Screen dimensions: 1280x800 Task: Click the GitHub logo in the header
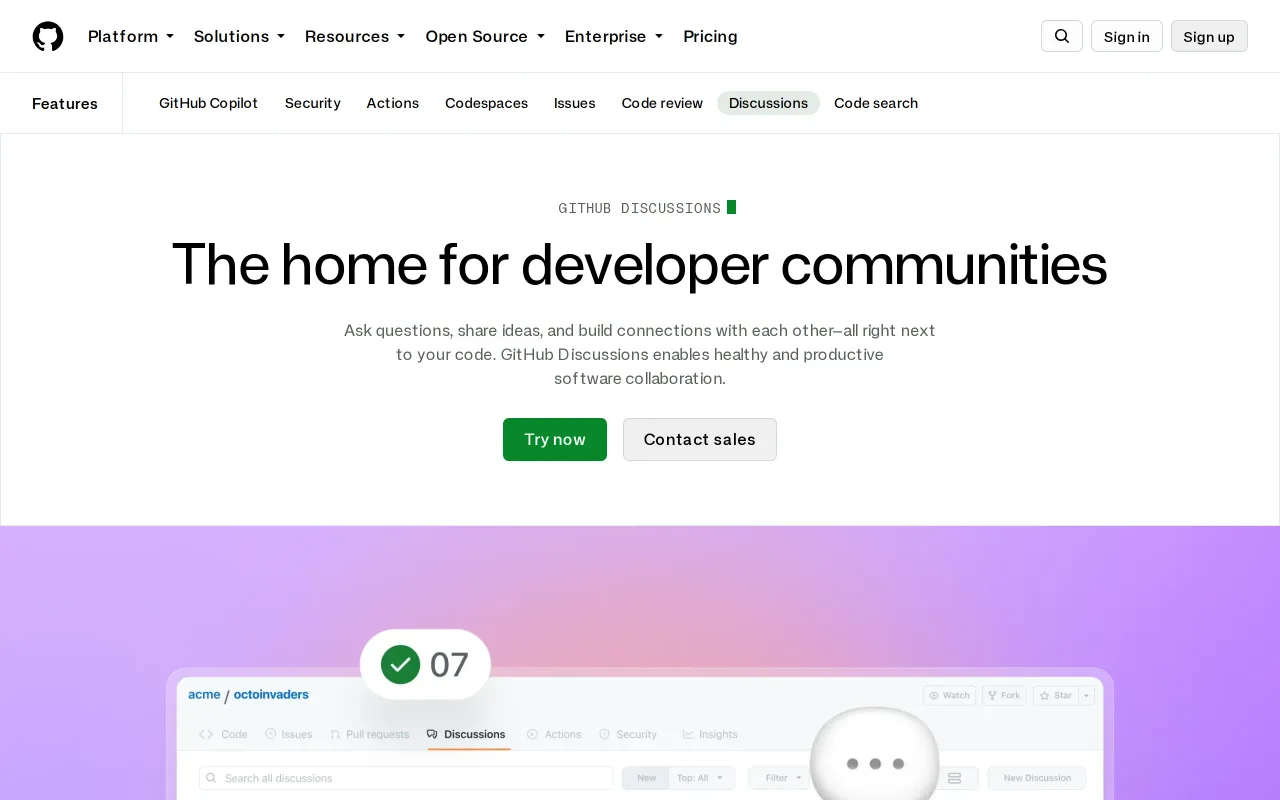tap(48, 36)
